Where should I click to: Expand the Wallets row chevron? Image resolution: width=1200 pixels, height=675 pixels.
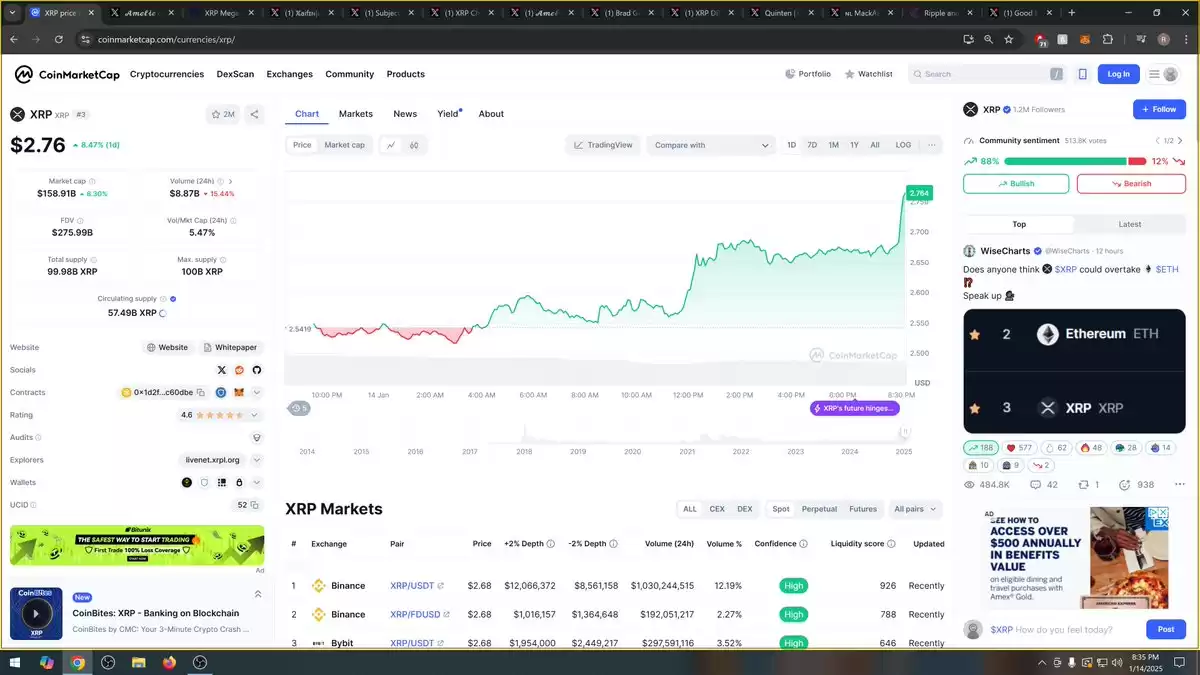256,482
